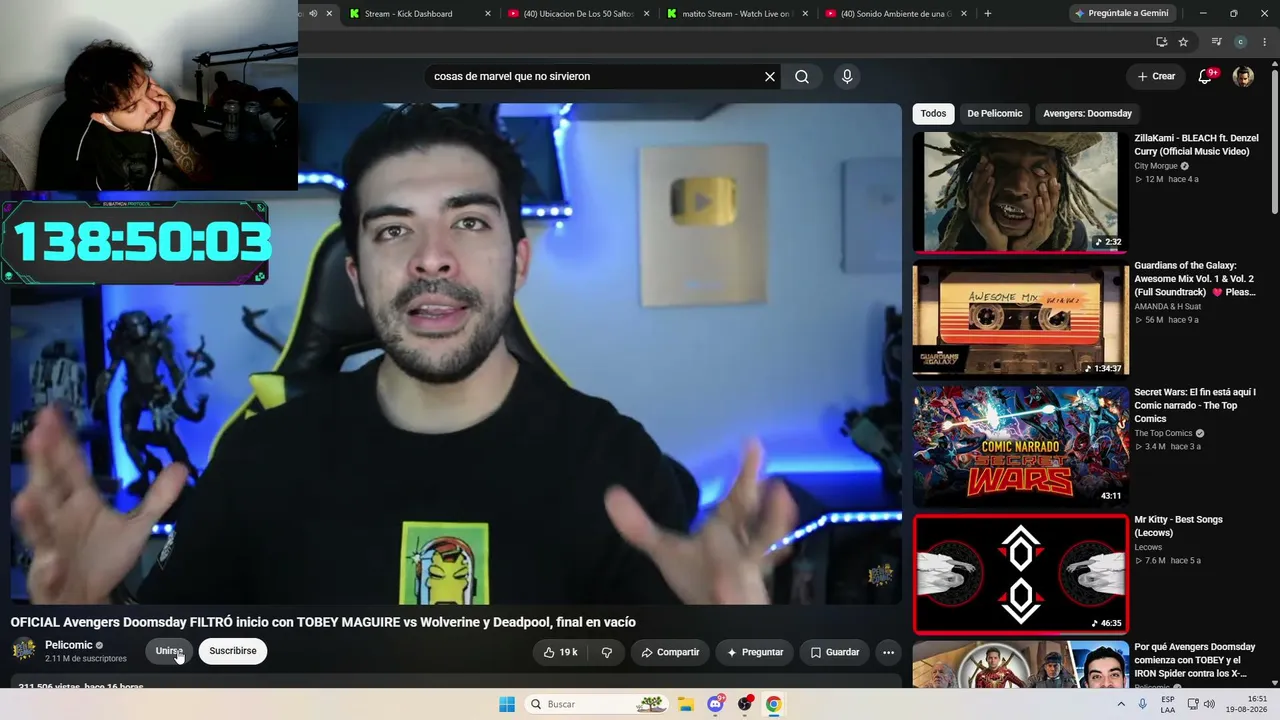Click the taskbar microphone tray icon
The width and height of the screenshot is (1280, 720).
1143,704
